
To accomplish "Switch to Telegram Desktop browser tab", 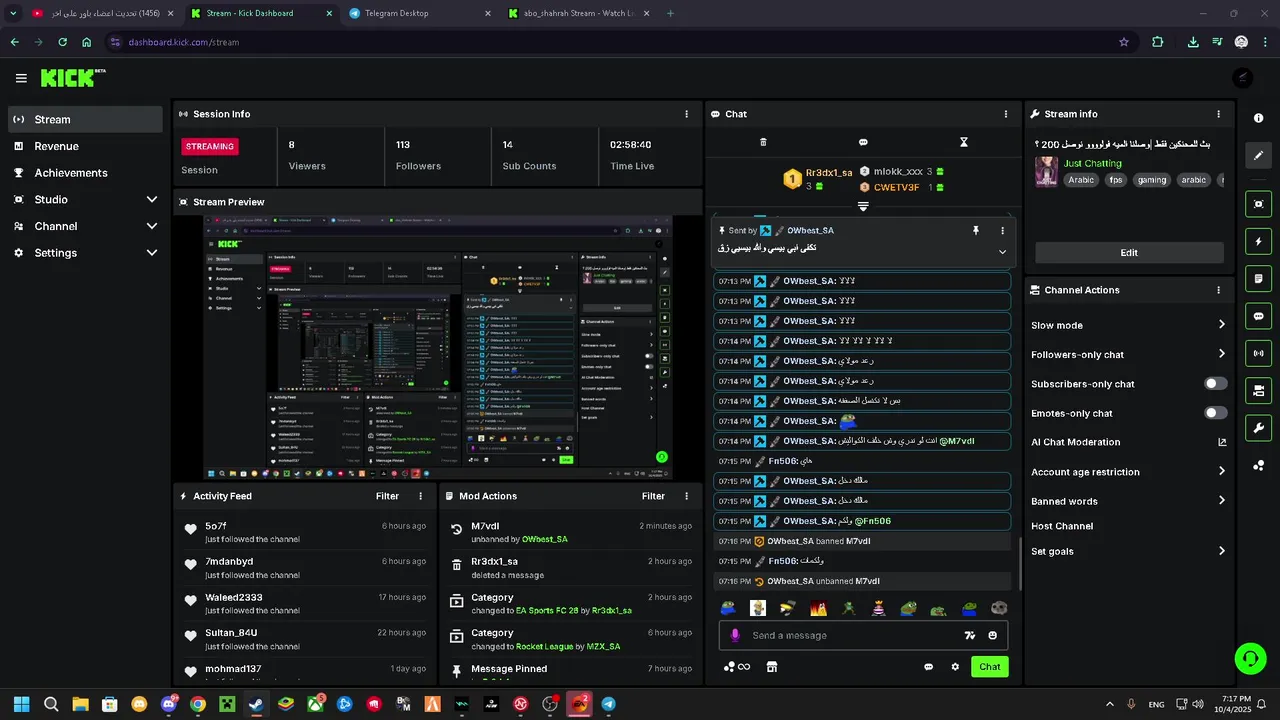I will tap(419, 13).
